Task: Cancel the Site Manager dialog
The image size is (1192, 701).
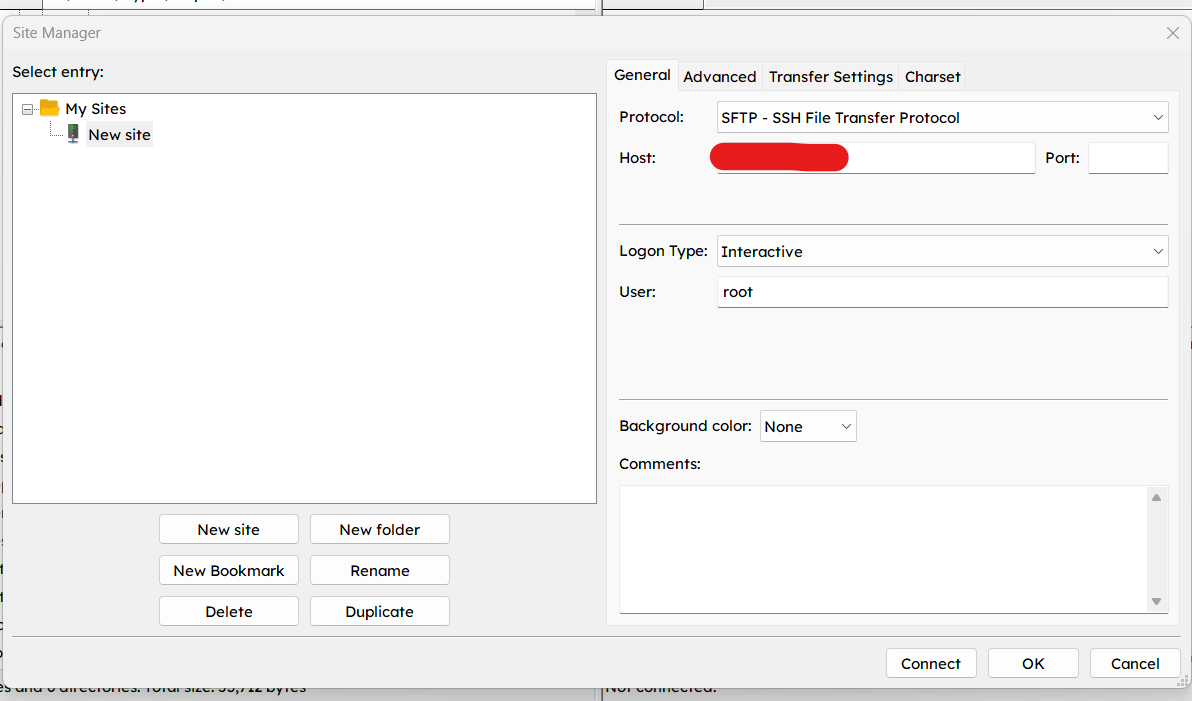Action: 1135,663
